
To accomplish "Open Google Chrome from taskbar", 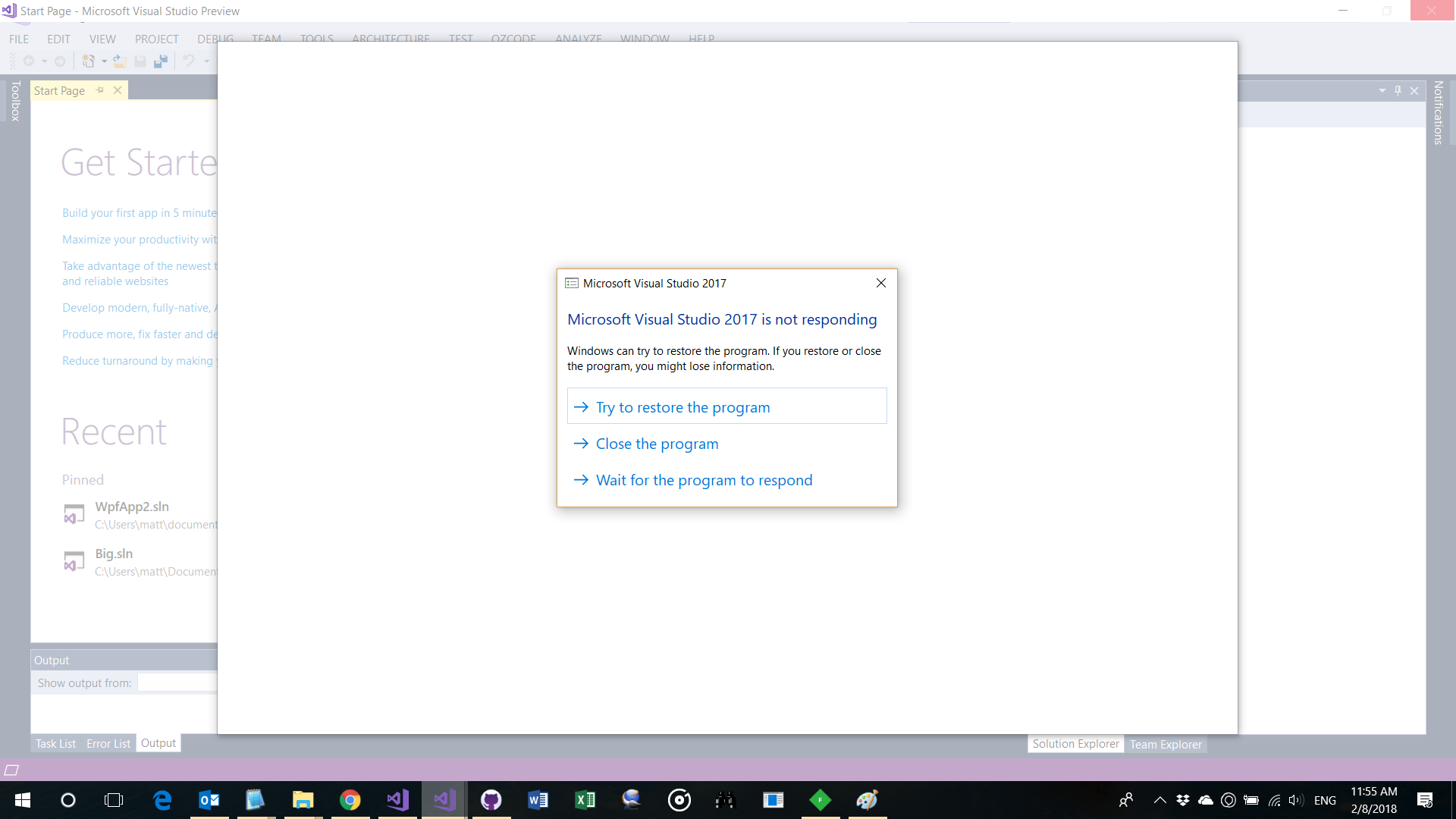I will pyautogui.click(x=350, y=800).
